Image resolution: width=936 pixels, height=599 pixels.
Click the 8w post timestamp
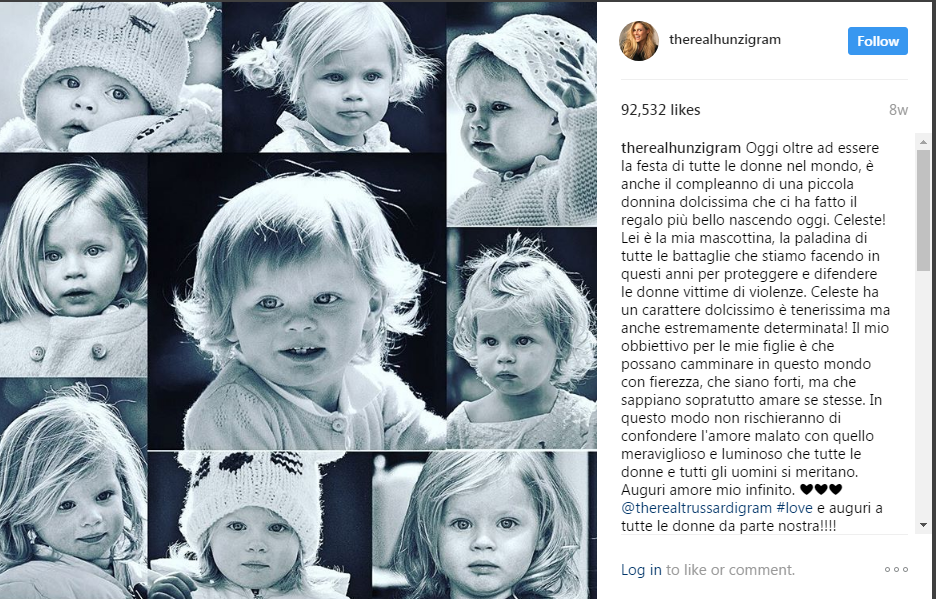tap(898, 110)
